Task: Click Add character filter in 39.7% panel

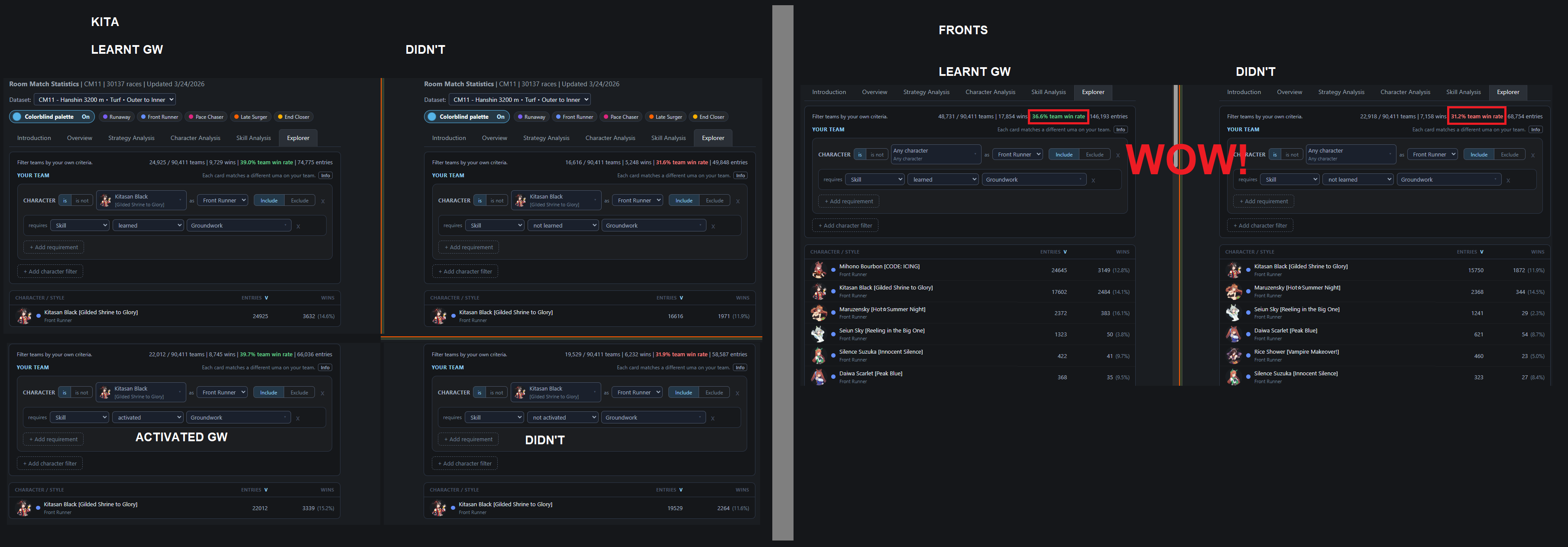Action: click(50, 463)
